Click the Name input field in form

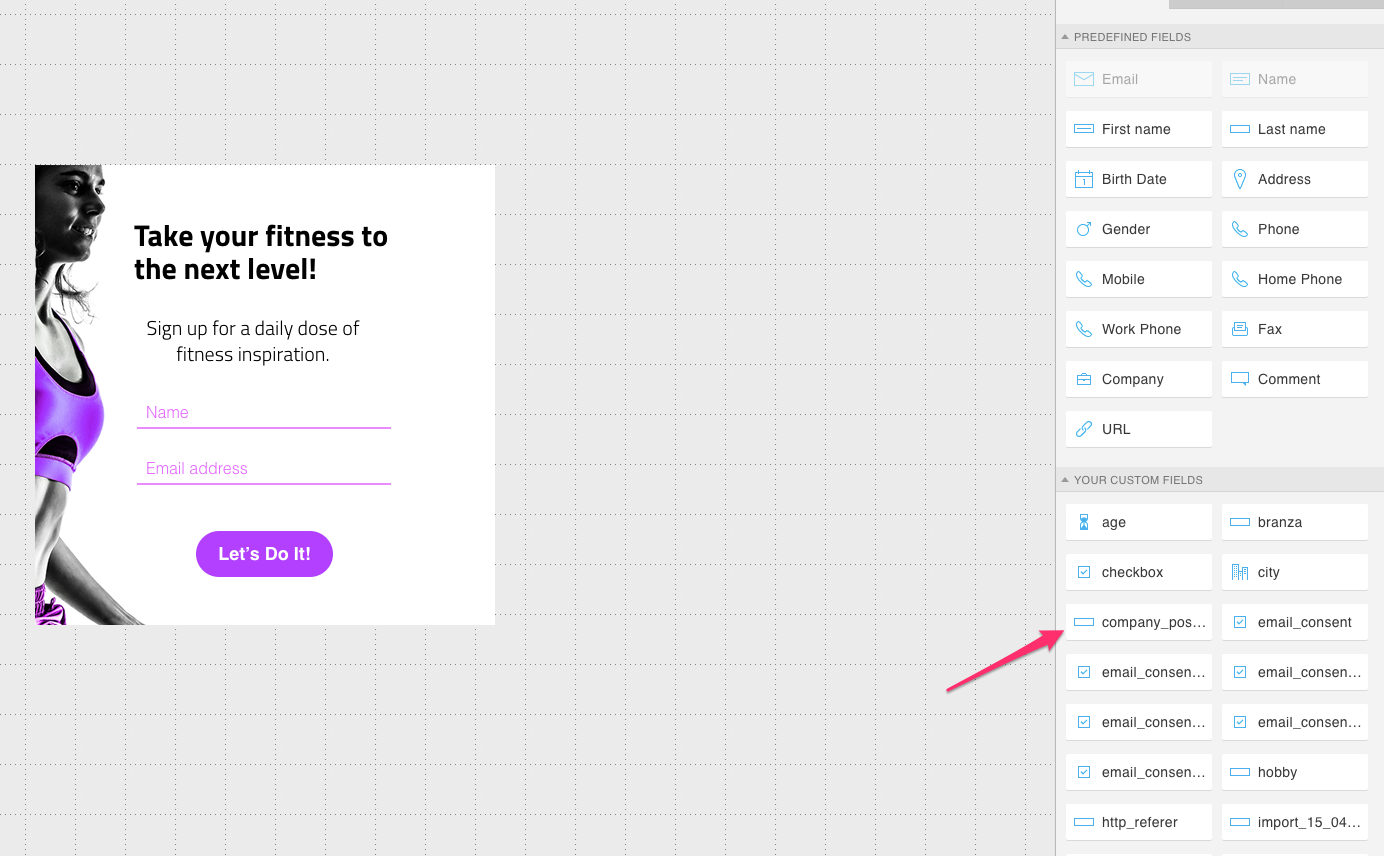[x=263, y=413]
